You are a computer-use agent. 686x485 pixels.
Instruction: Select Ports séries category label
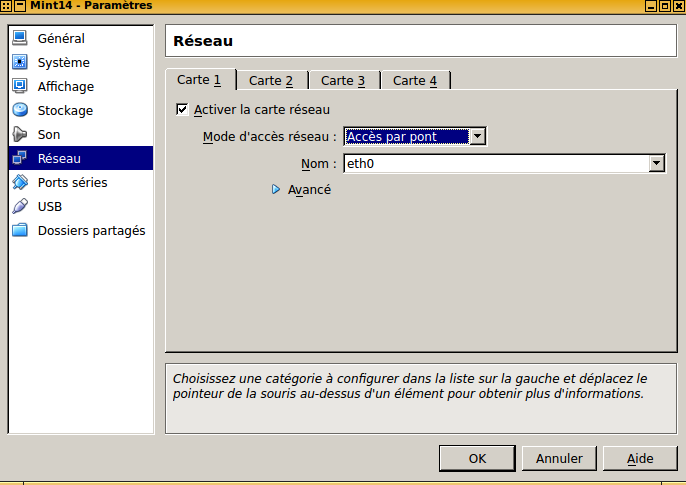pyautogui.click(x=73, y=182)
